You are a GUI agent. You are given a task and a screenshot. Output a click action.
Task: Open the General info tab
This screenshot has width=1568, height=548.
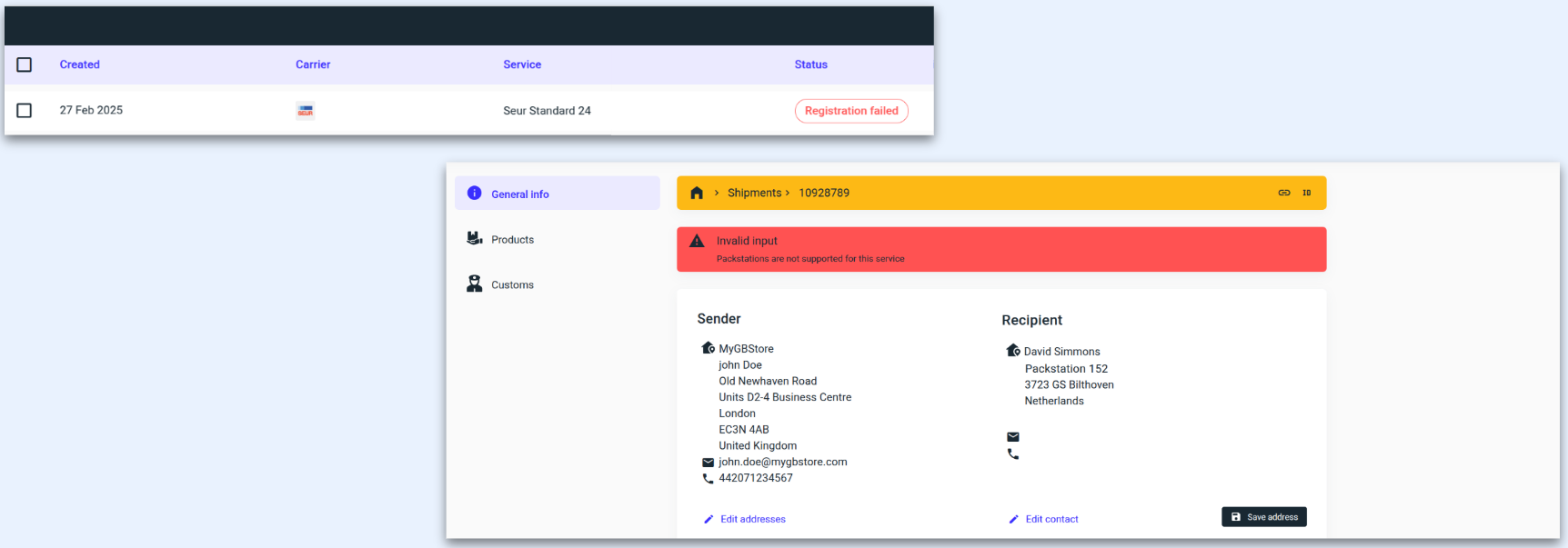[x=519, y=194]
